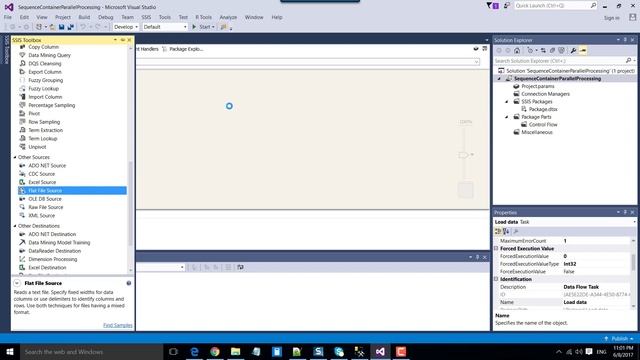
Task: Click the Find Samples link
Action: 118,325
